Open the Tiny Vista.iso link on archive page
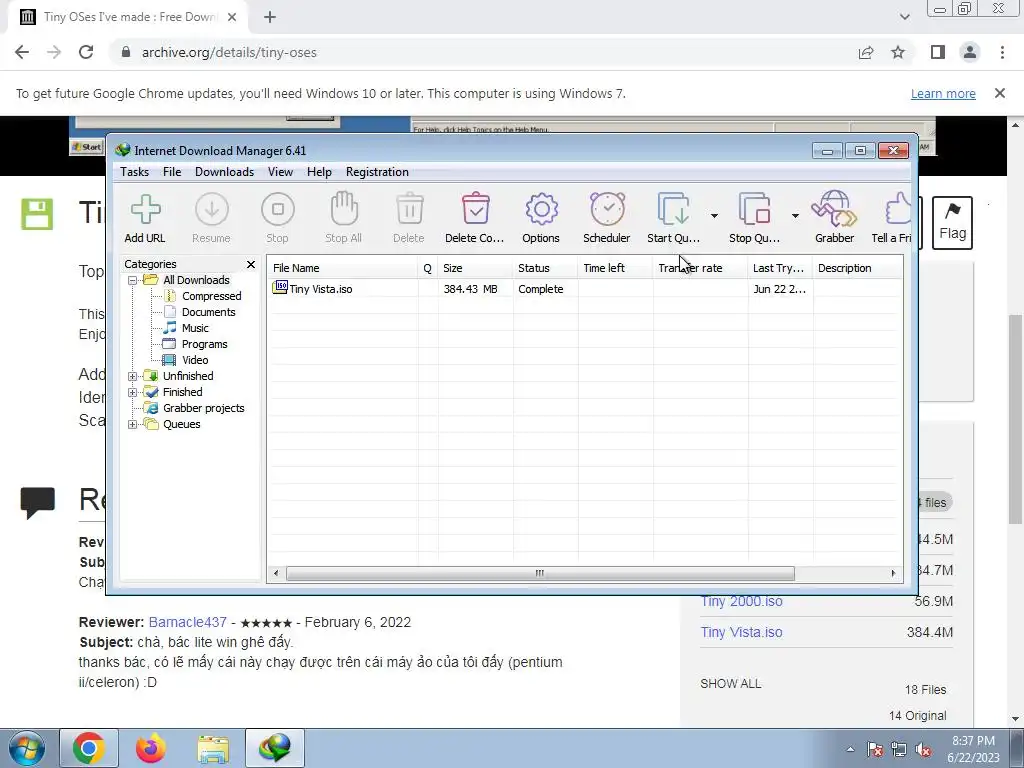The image size is (1024, 768). pos(741,632)
